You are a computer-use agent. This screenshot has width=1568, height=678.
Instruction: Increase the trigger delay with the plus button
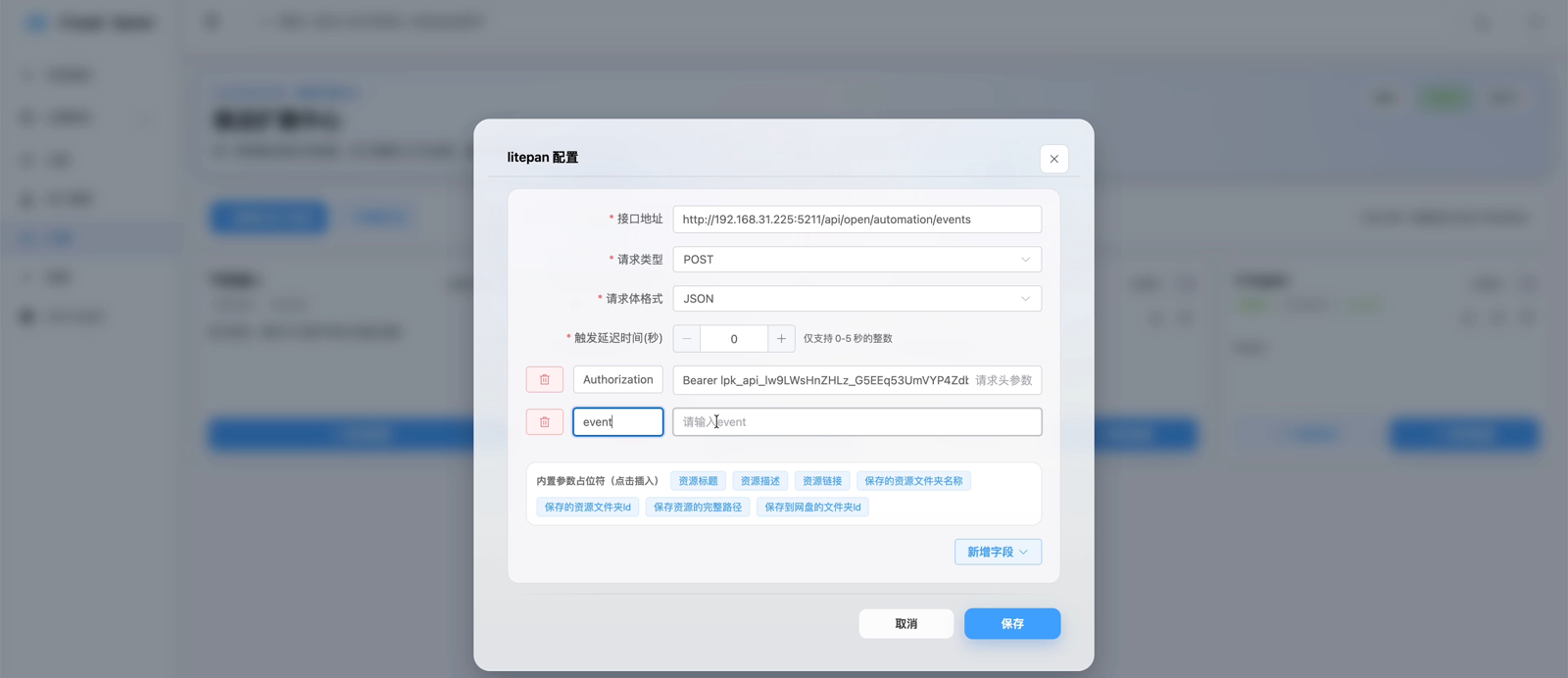tap(781, 339)
